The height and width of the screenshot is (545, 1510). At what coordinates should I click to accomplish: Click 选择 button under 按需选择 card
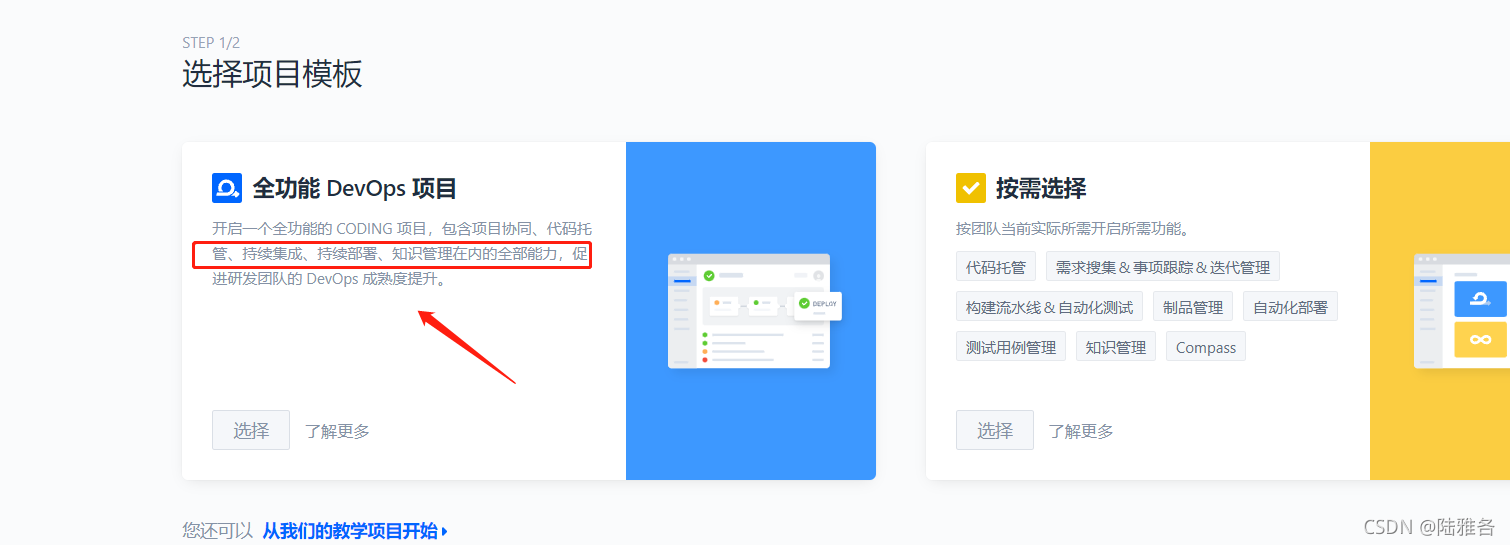tap(995, 430)
